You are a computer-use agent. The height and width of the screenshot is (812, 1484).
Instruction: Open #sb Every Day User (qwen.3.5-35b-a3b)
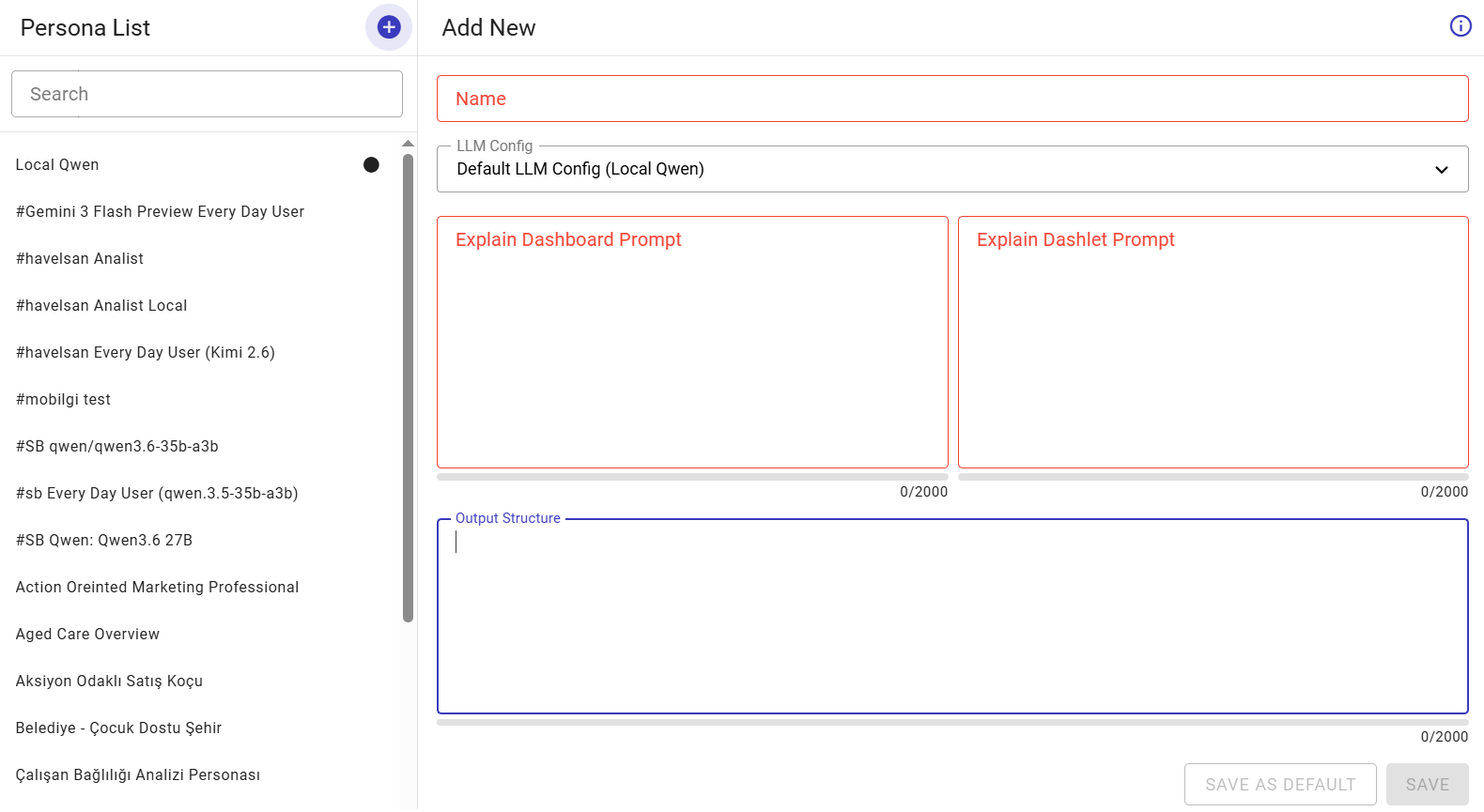click(x=199, y=494)
